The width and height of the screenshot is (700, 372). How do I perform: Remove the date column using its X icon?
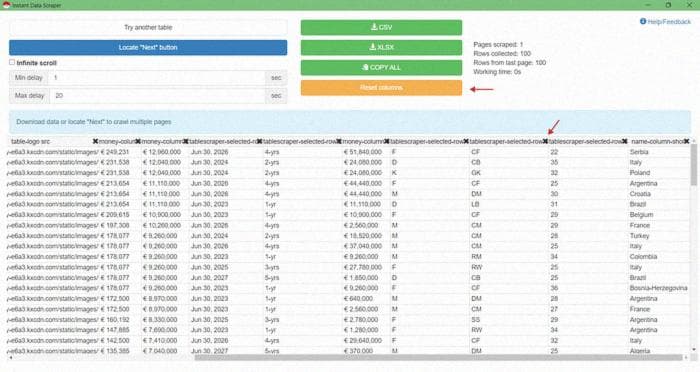(x=259, y=141)
